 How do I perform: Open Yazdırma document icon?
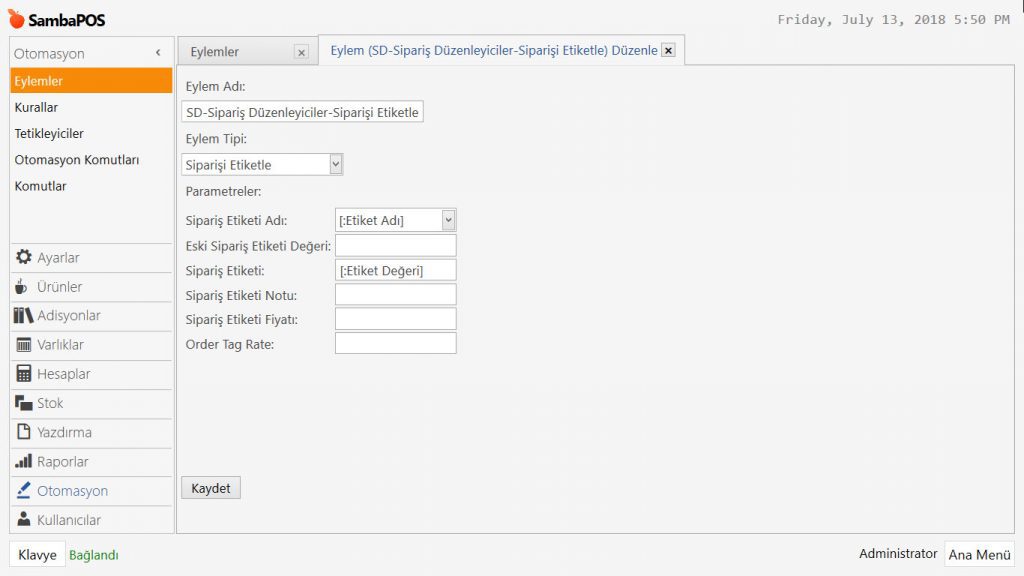[x=24, y=432]
